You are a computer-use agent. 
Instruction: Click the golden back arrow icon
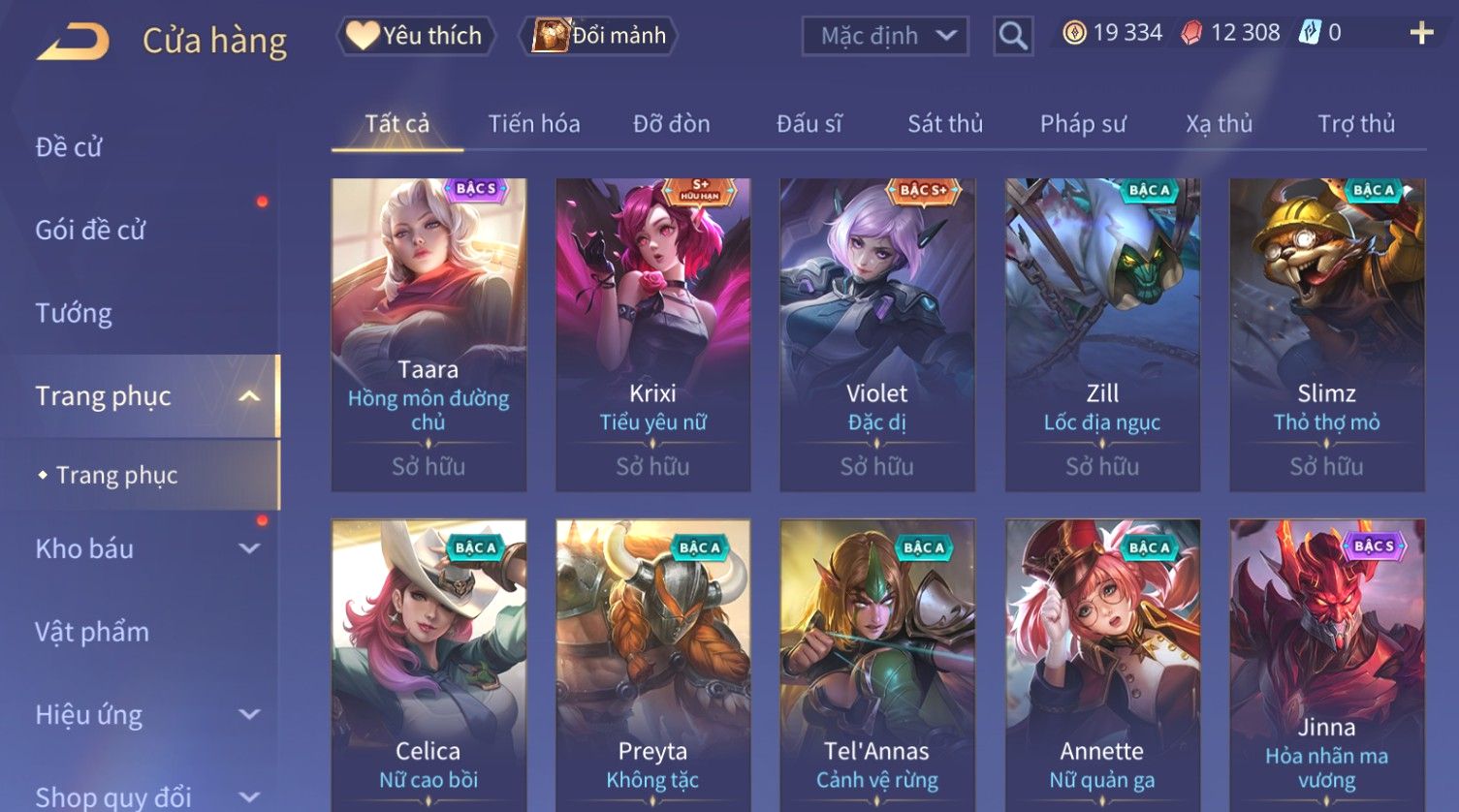(73, 42)
